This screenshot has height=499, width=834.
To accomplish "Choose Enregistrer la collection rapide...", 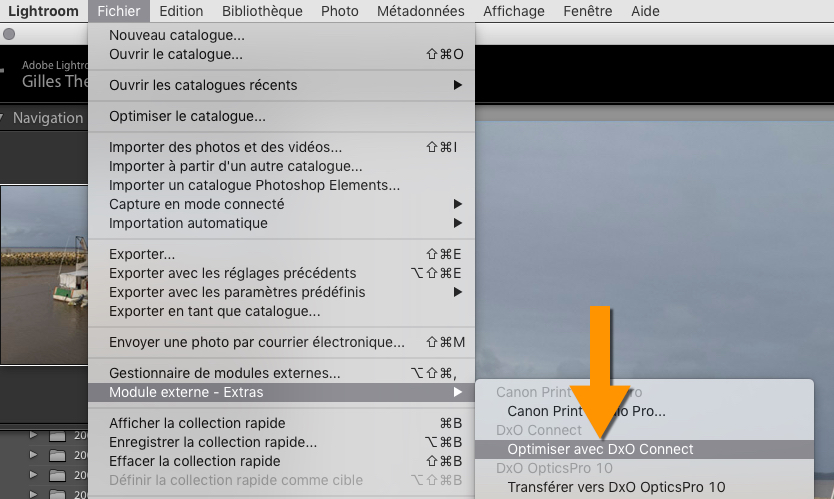I will (x=281, y=442).
